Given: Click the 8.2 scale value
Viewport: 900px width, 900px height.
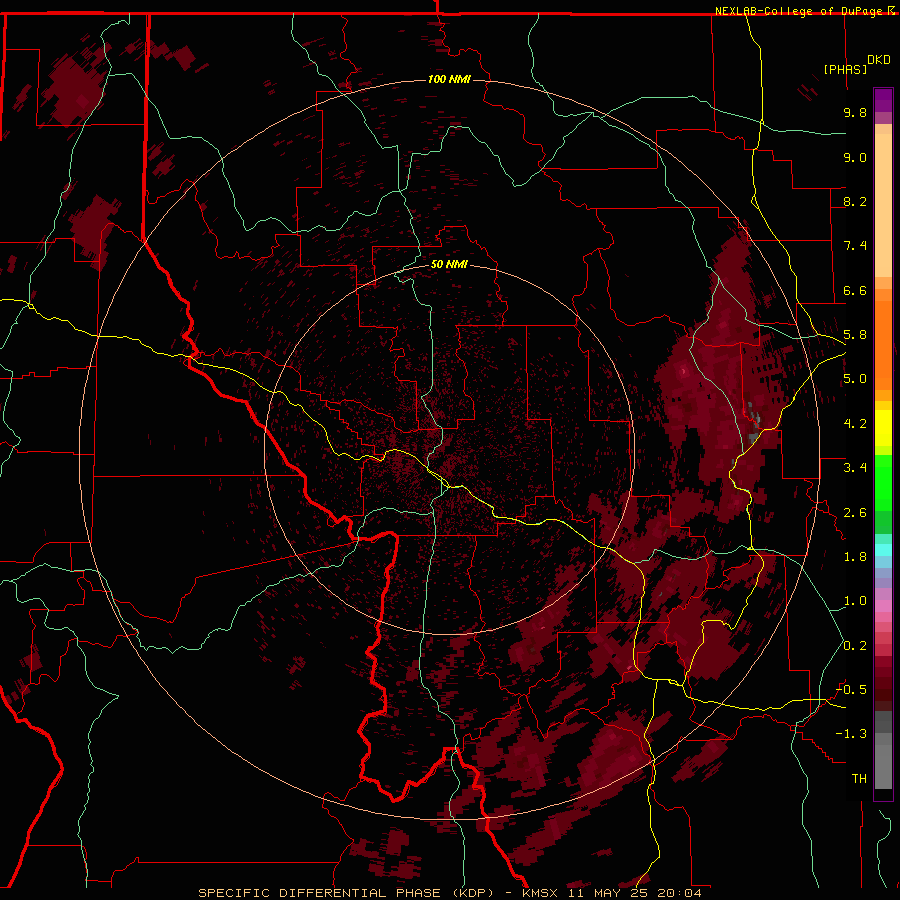Looking at the screenshot, I should (855, 201).
